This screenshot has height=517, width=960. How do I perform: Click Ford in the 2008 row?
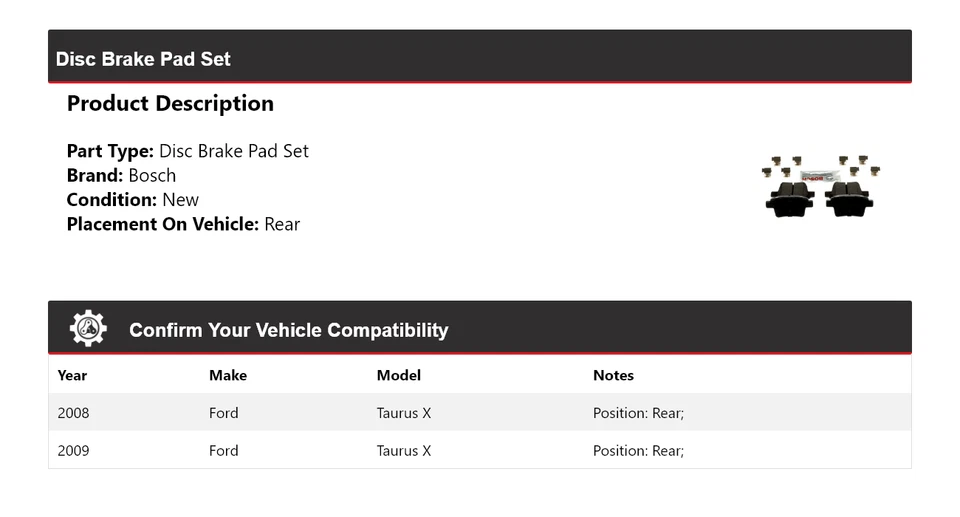pos(223,413)
